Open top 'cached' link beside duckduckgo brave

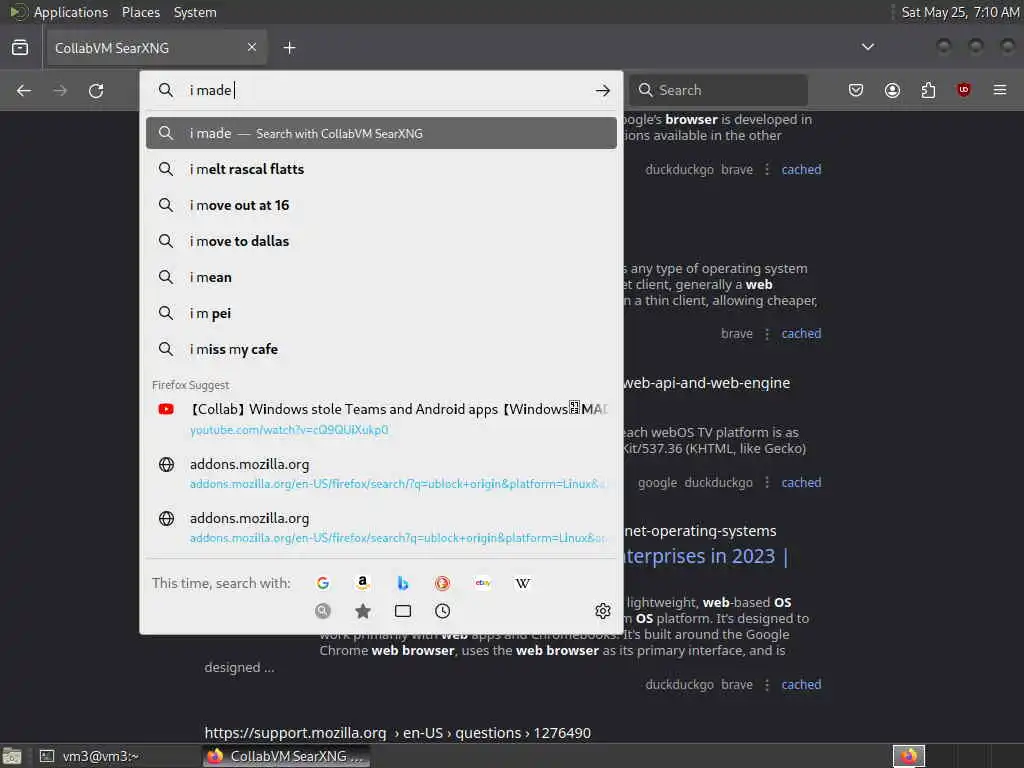click(801, 169)
